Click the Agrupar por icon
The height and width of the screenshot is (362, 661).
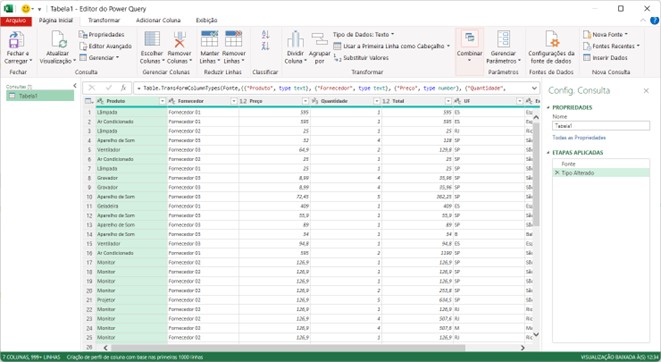320,40
